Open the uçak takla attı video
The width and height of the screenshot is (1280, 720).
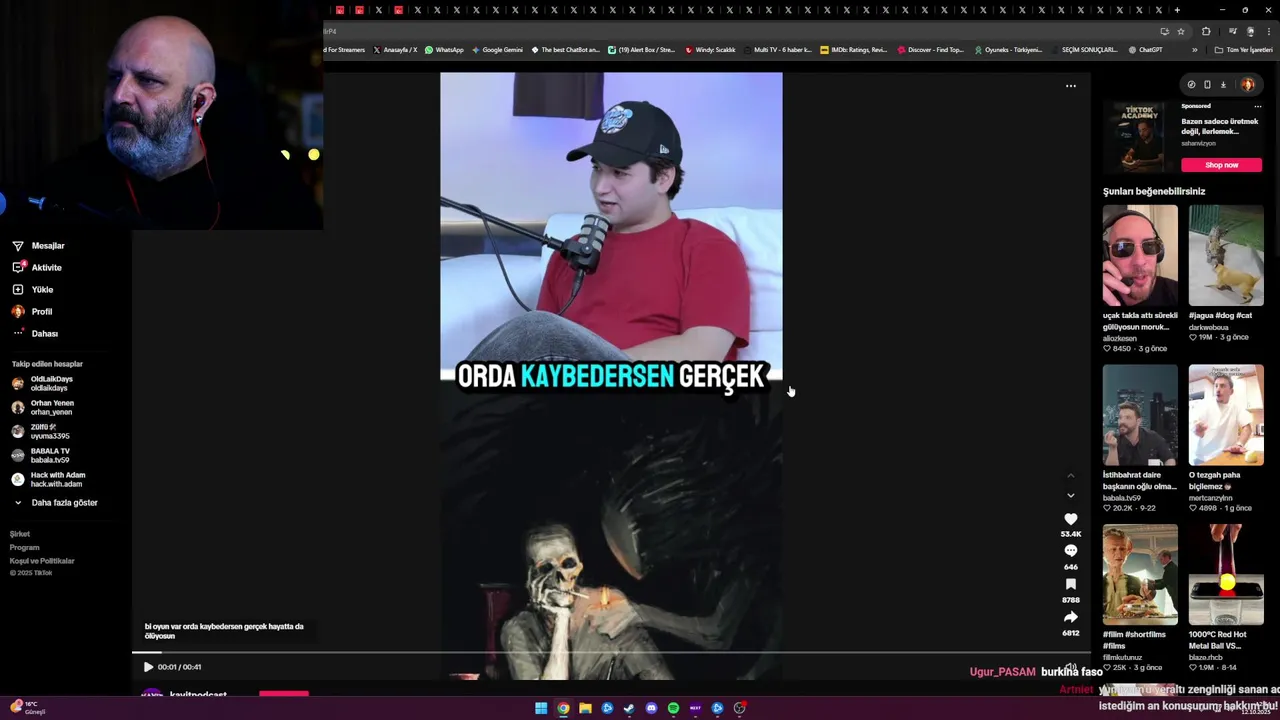(x=1140, y=256)
